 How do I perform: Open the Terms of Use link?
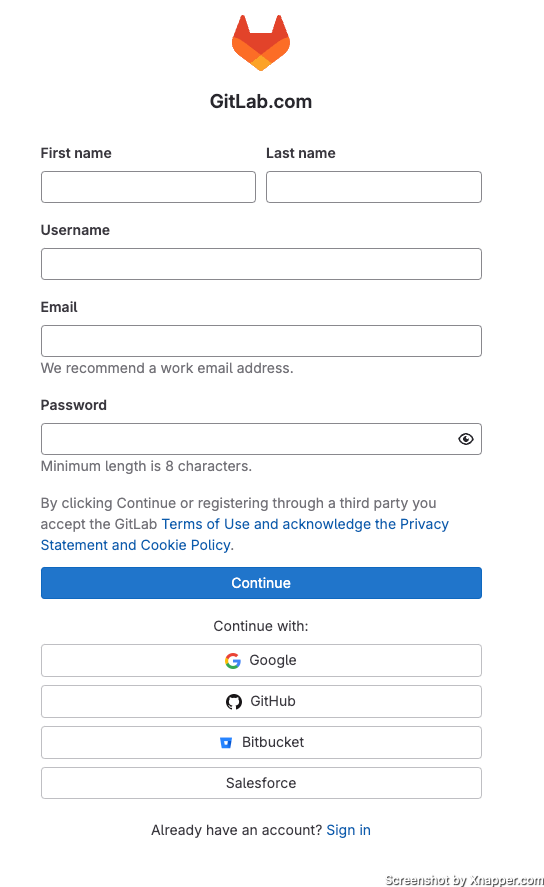pos(205,524)
